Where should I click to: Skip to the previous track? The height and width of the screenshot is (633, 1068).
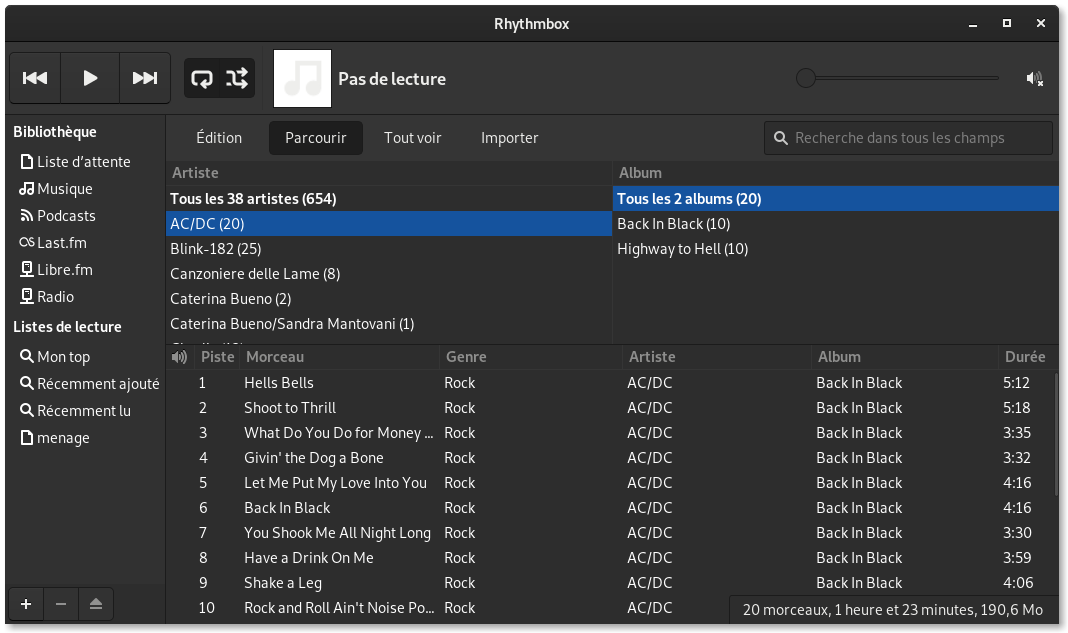coord(35,77)
